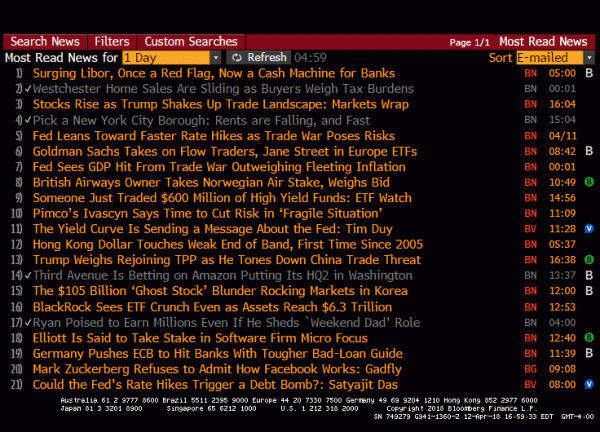Open 'Elliott Is Said to Take Stake' story

click(200, 338)
